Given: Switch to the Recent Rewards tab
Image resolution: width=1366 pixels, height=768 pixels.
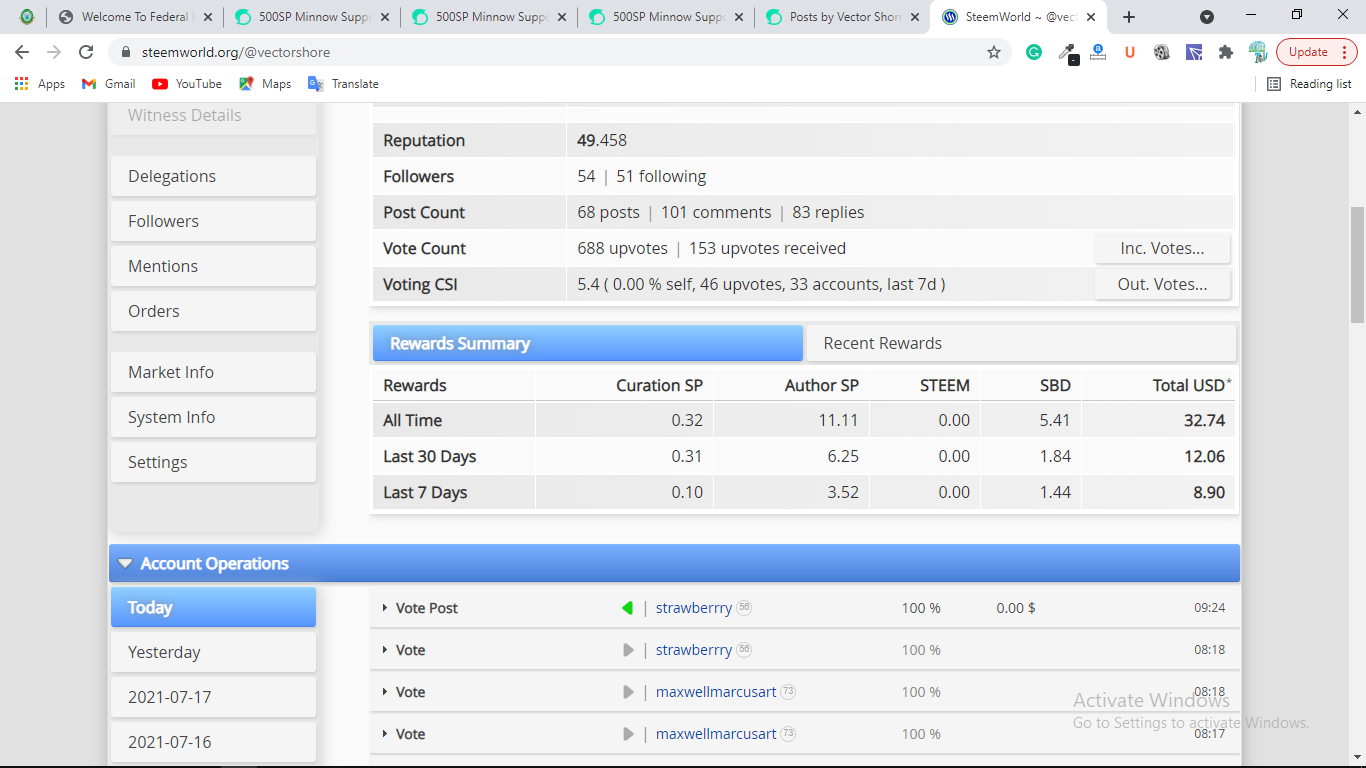Looking at the screenshot, I should point(882,343).
